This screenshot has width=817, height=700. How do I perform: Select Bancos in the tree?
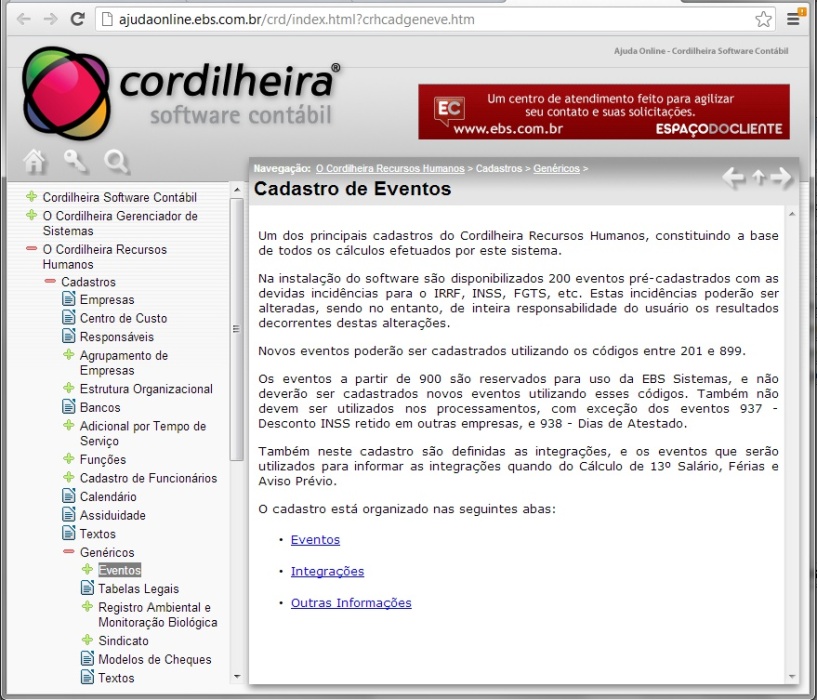coord(100,407)
